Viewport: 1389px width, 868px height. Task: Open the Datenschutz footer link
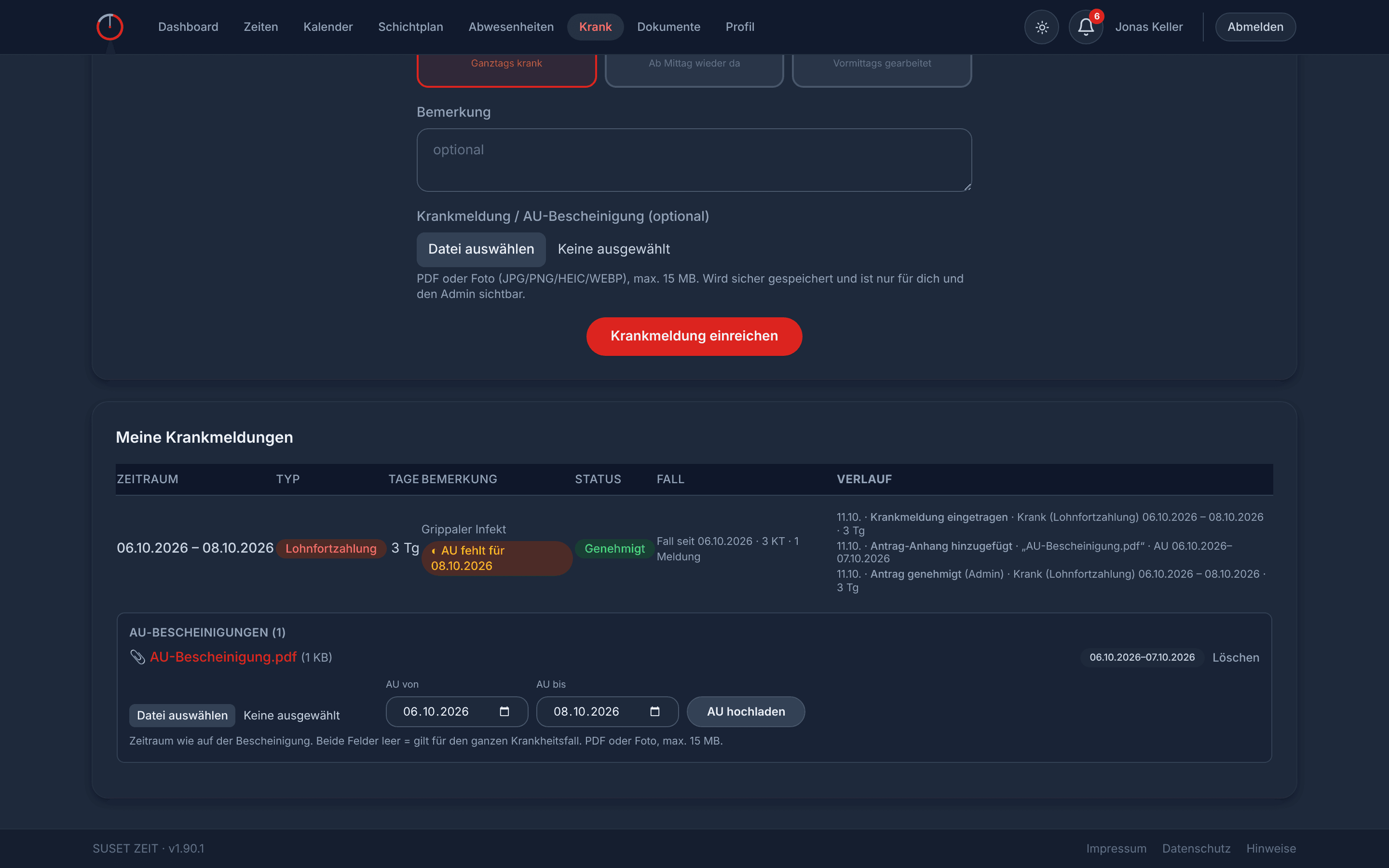(1196, 849)
